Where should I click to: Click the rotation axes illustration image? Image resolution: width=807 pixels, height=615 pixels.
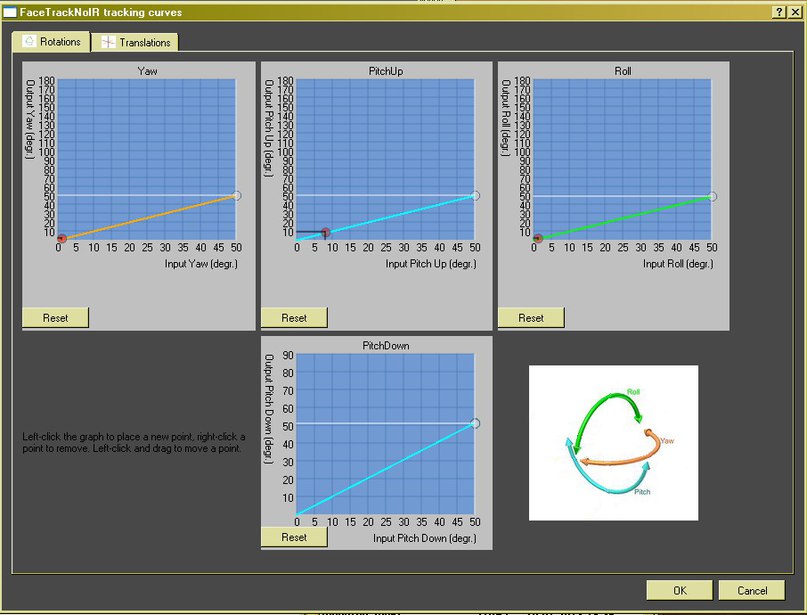click(613, 443)
